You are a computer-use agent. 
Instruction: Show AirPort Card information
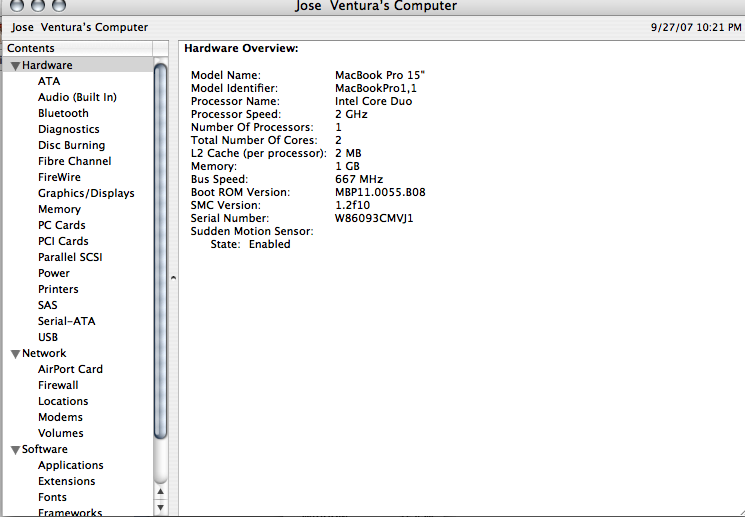click(70, 369)
